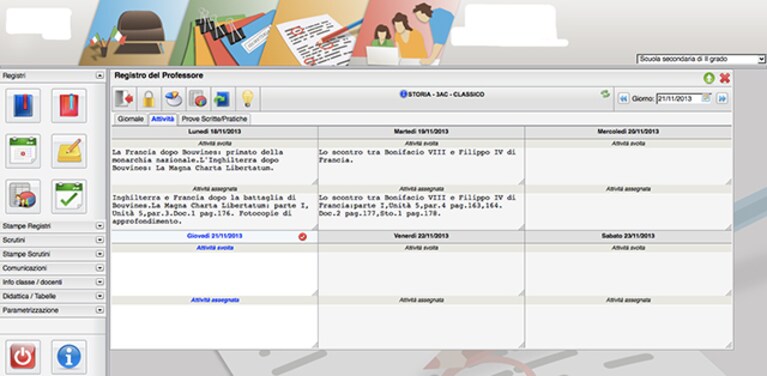Click Tuesday's Attività svolta text on Bonifacio VIII

pyautogui.click(x=421, y=166)
